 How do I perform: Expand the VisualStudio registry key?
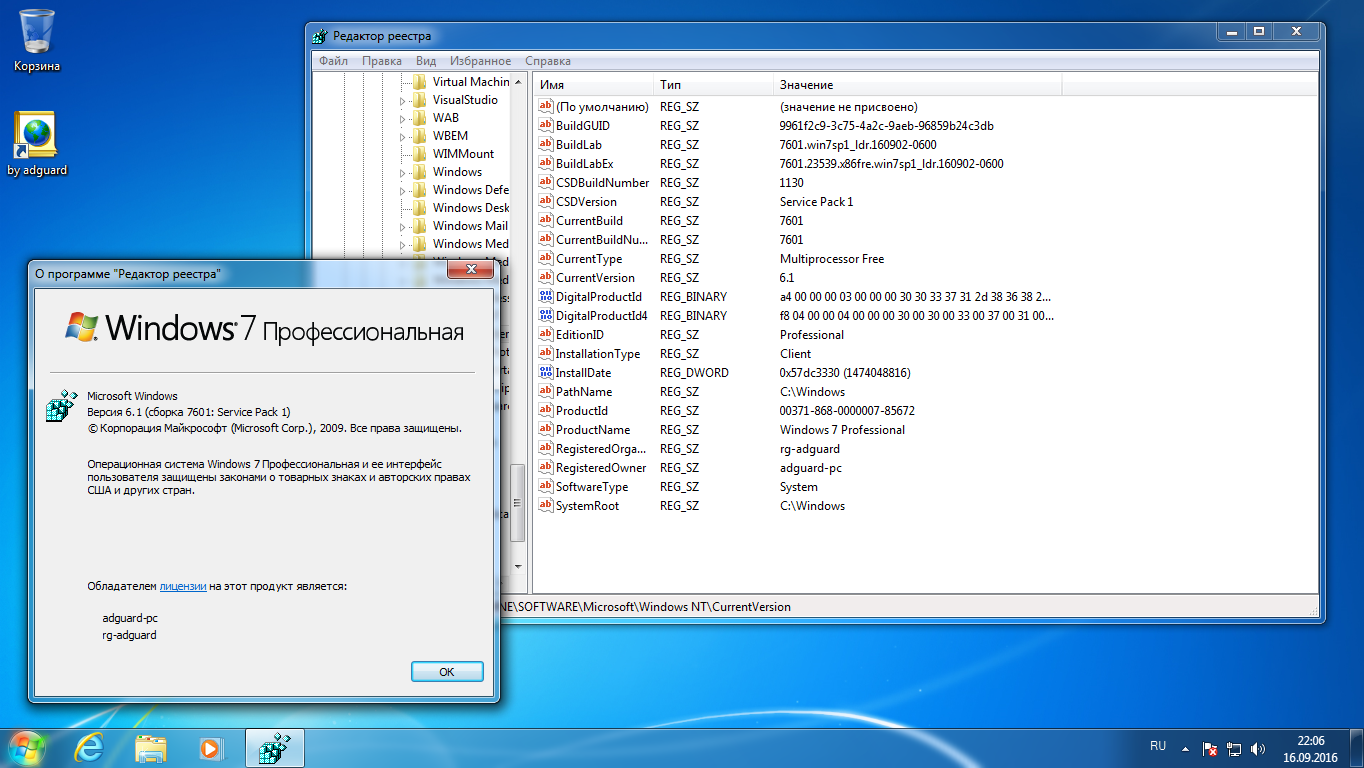[403, 100]
